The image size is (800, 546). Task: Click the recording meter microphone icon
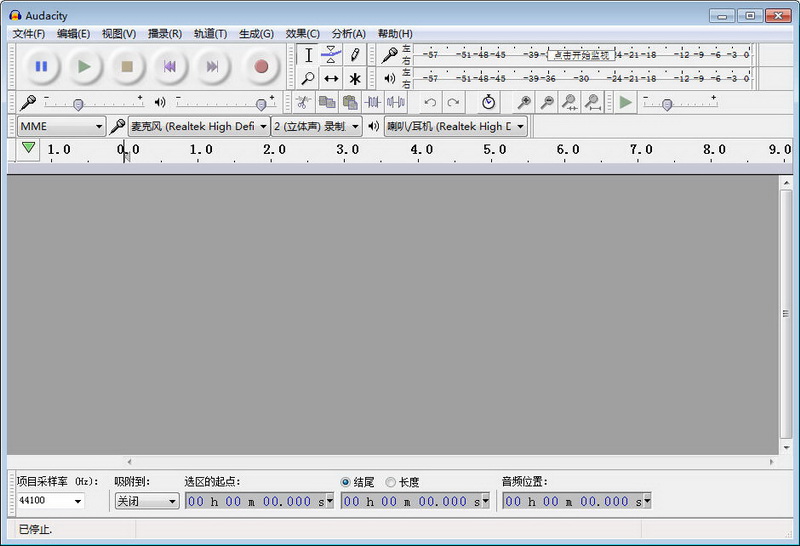390,55
